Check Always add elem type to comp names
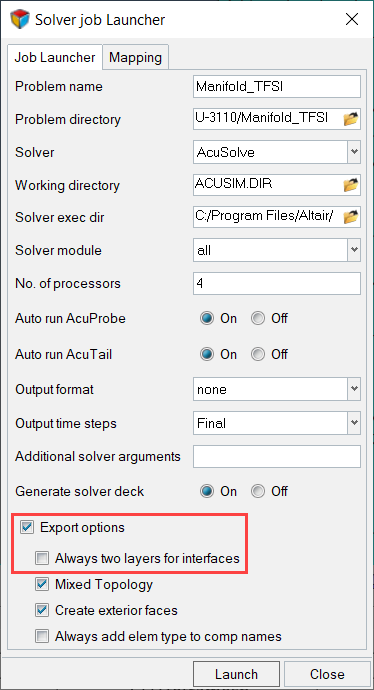 [42, 636]
